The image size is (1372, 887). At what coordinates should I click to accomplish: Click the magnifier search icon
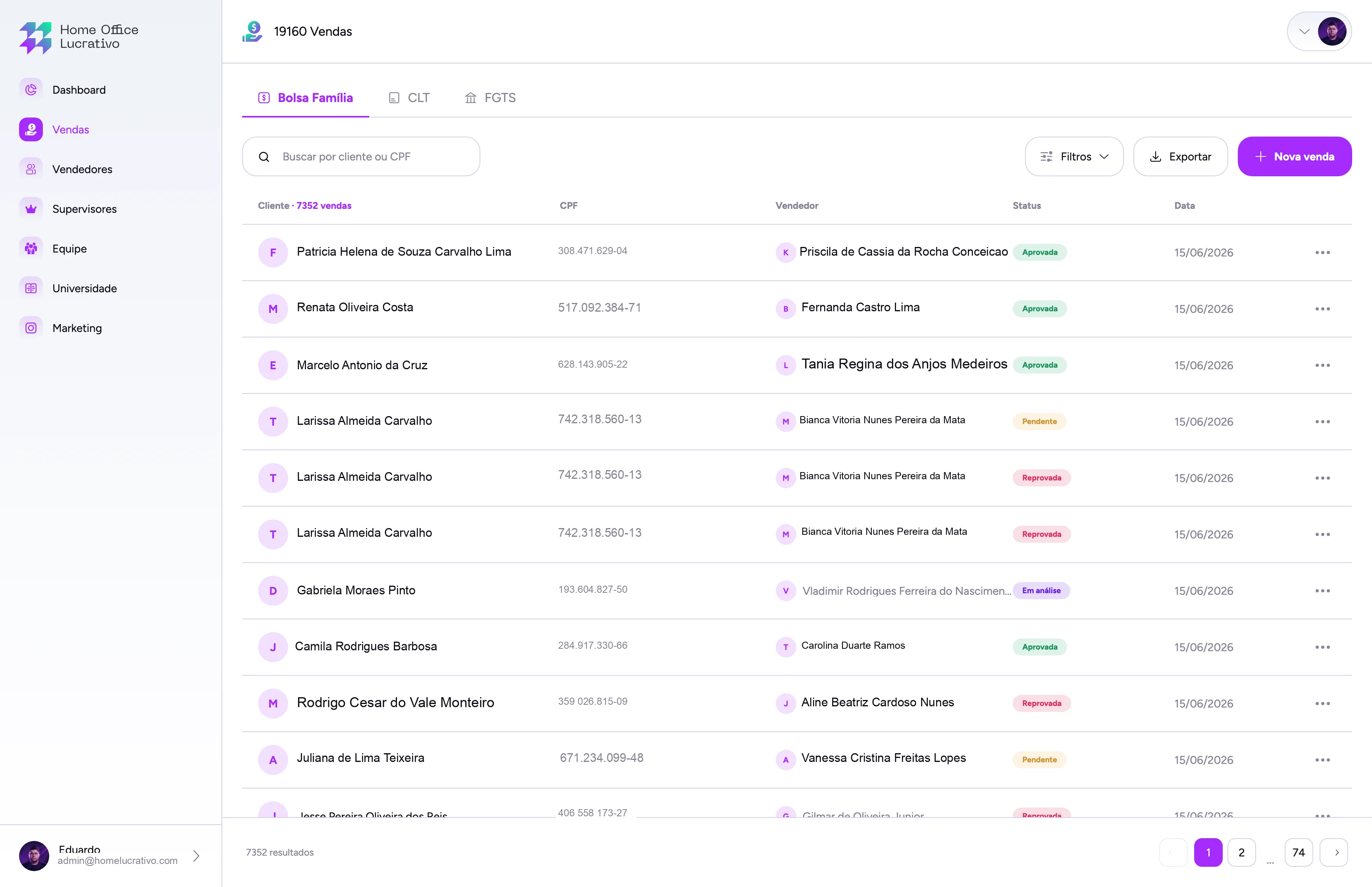coord(264,157)
